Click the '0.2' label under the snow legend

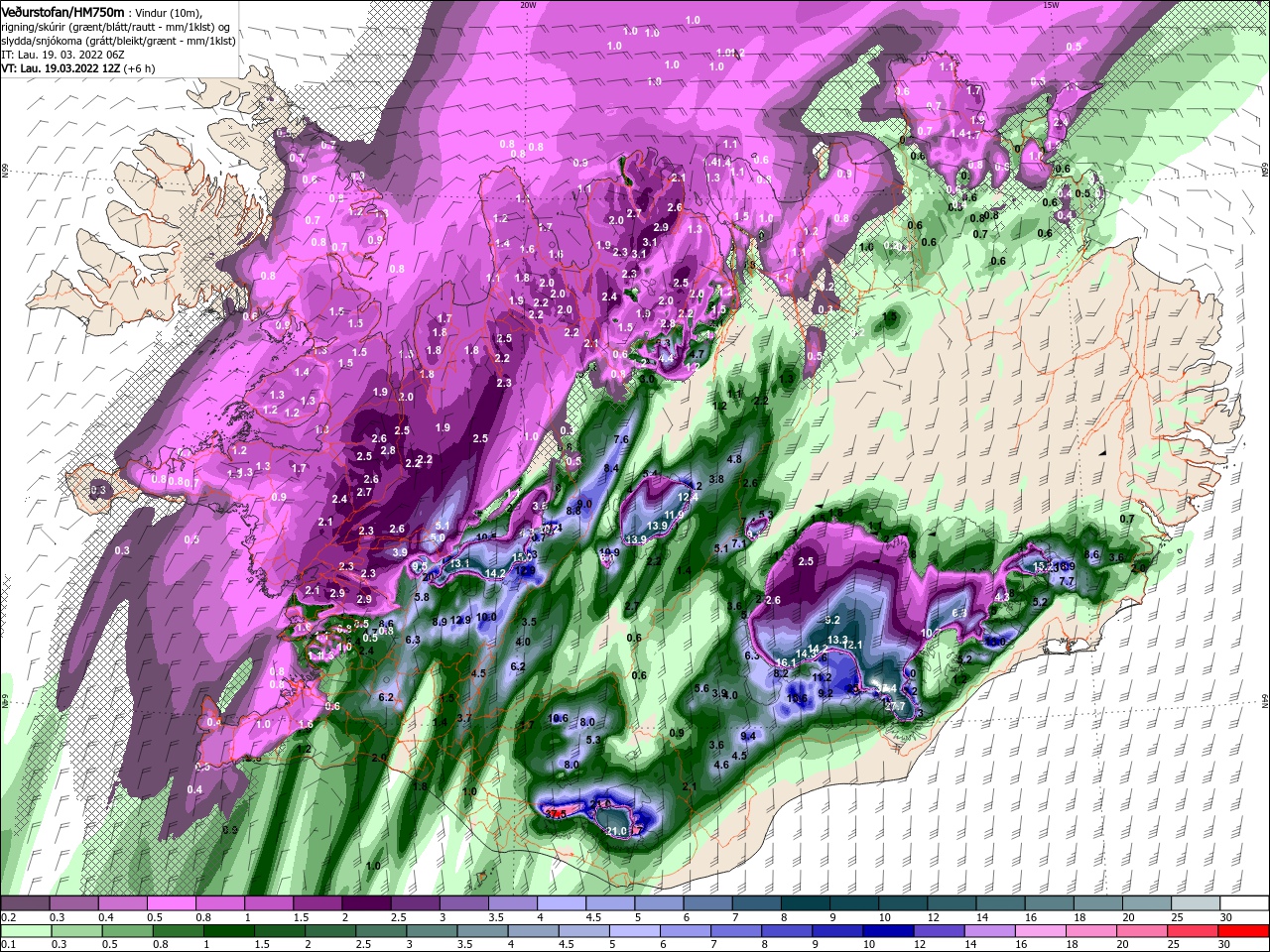click(x=7, y=917)
